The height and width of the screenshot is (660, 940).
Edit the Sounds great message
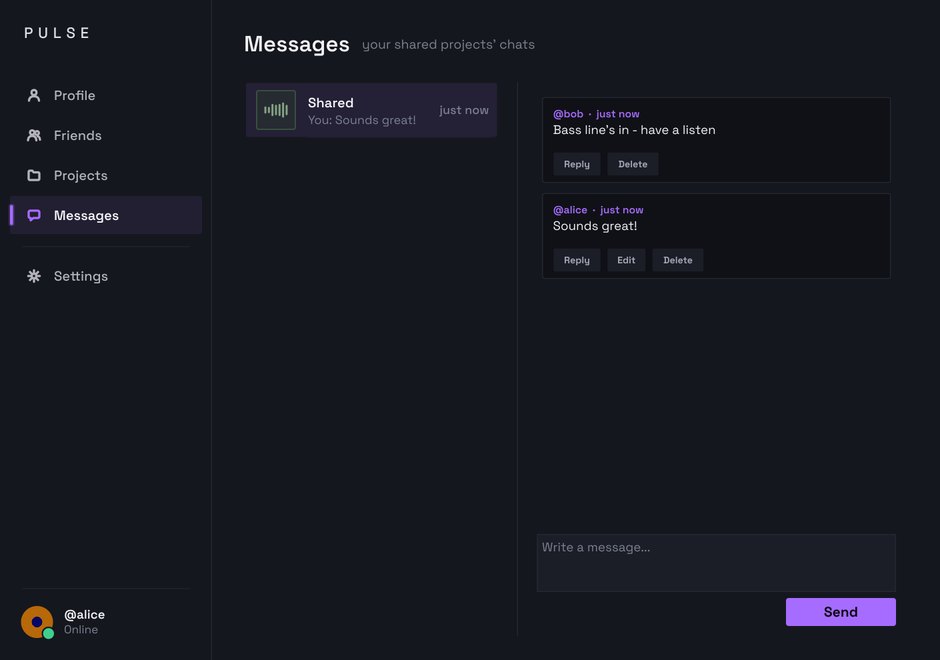(x=626, y=260)
